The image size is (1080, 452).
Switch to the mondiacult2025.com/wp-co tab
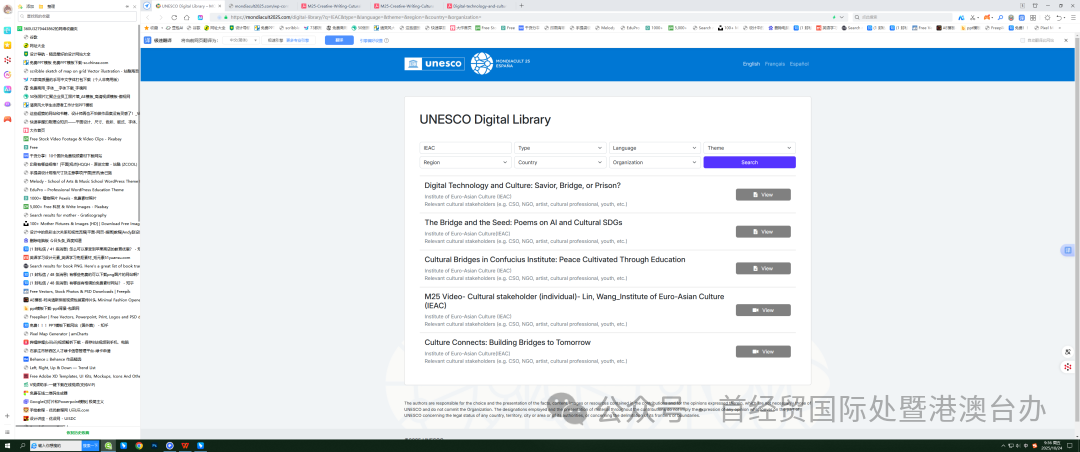point(260,6)
